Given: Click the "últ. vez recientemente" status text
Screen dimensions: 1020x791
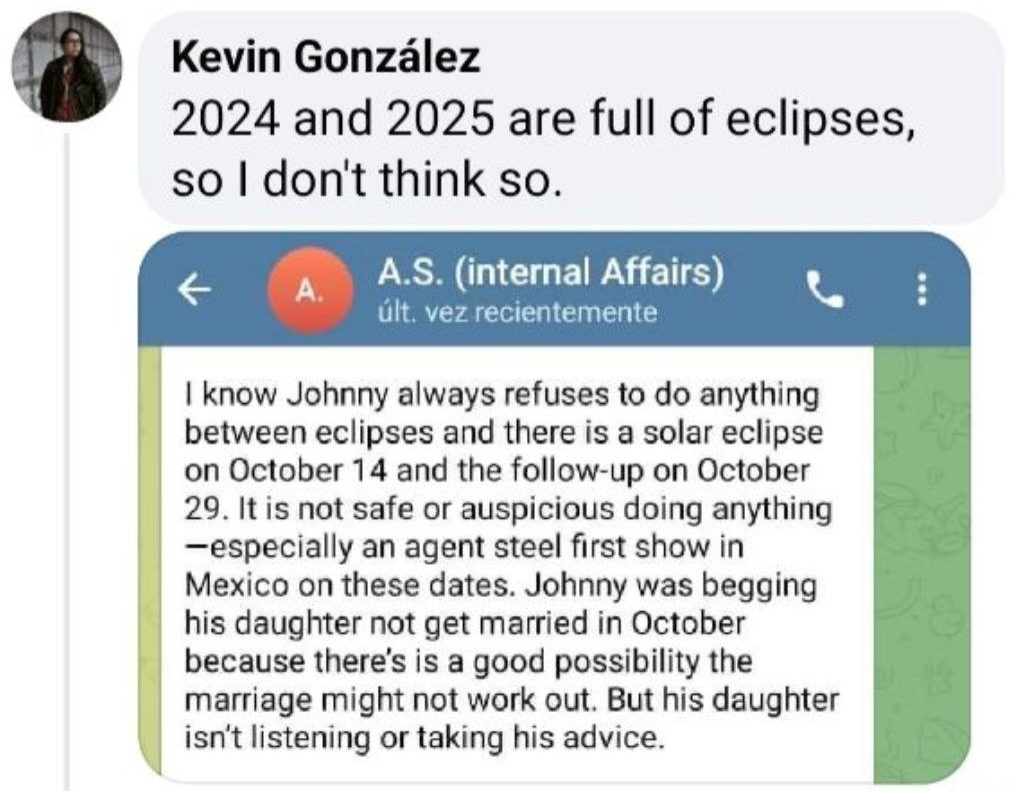Looking at the screenshot, I should click(x=517, y=312).
